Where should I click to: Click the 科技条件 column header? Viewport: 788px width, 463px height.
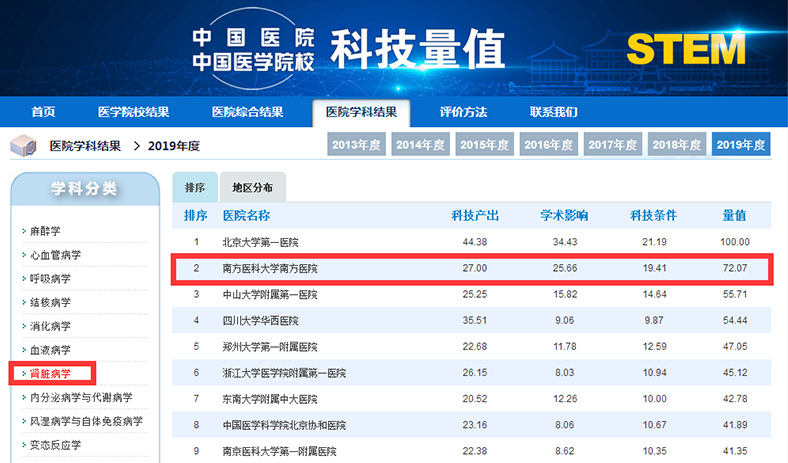654,216
